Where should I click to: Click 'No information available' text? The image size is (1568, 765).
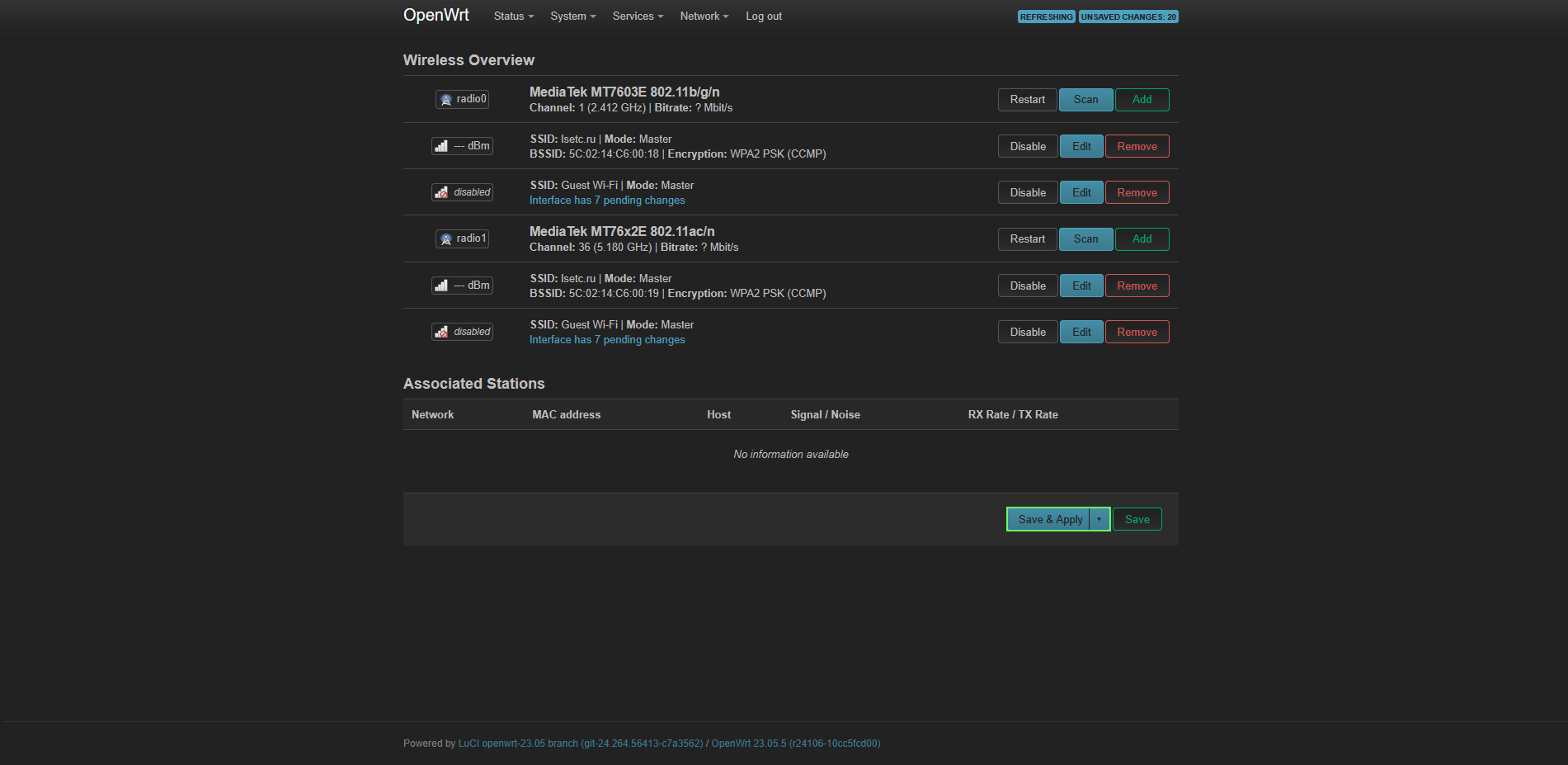[x=791, y=455]
